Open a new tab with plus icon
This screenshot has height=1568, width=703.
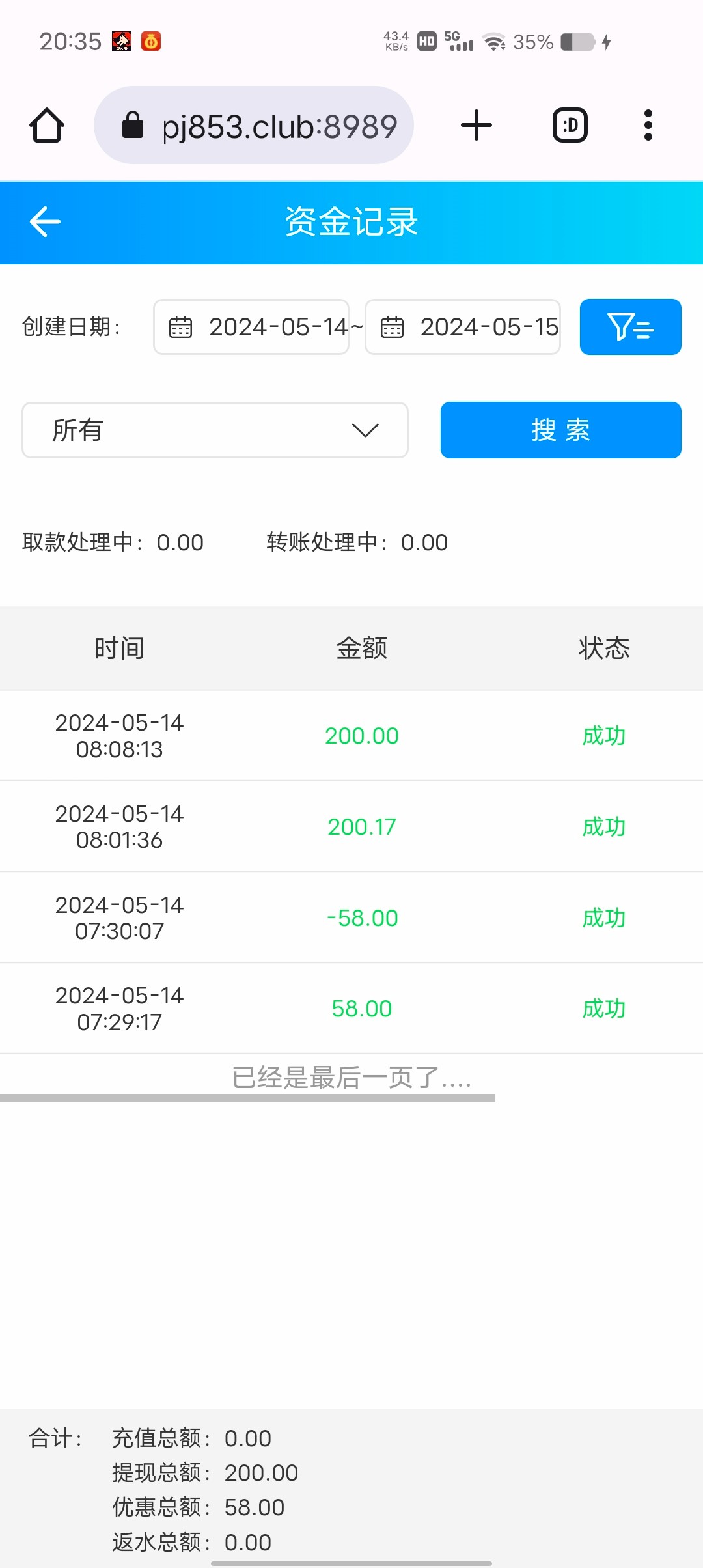476,125
